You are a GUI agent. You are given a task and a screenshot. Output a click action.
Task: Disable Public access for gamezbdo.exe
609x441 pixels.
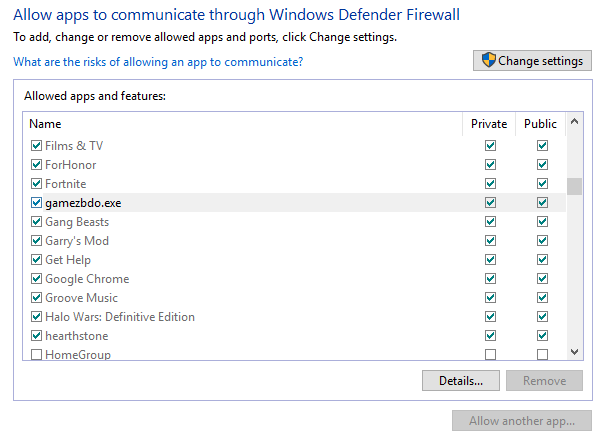click(x=542, y=203)
